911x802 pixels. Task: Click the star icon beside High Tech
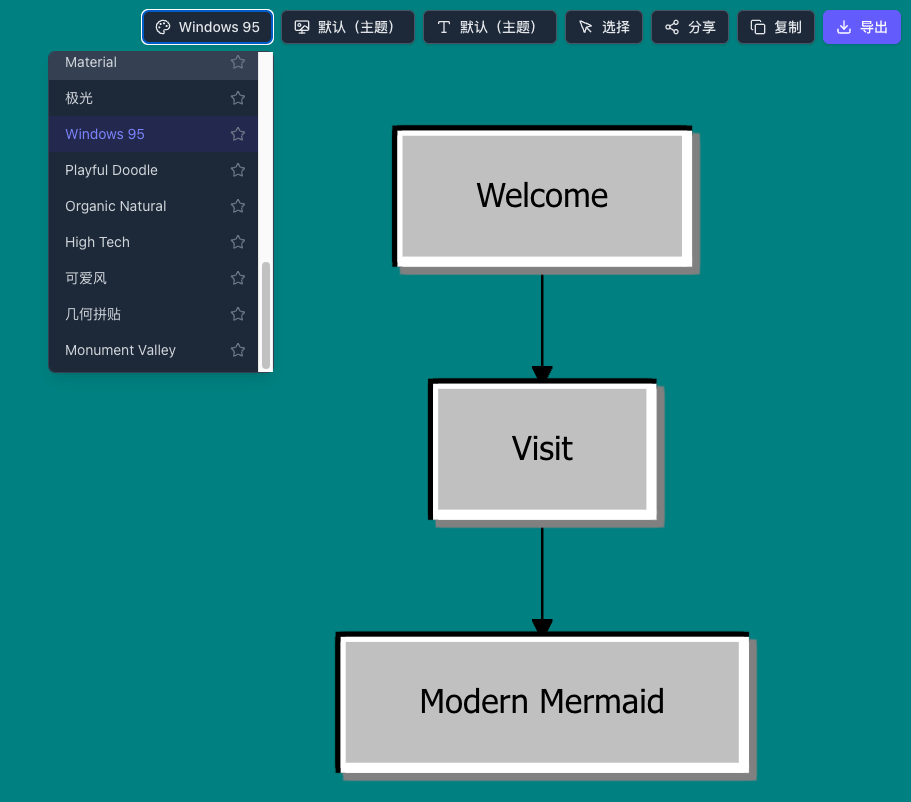coord(237,242)
